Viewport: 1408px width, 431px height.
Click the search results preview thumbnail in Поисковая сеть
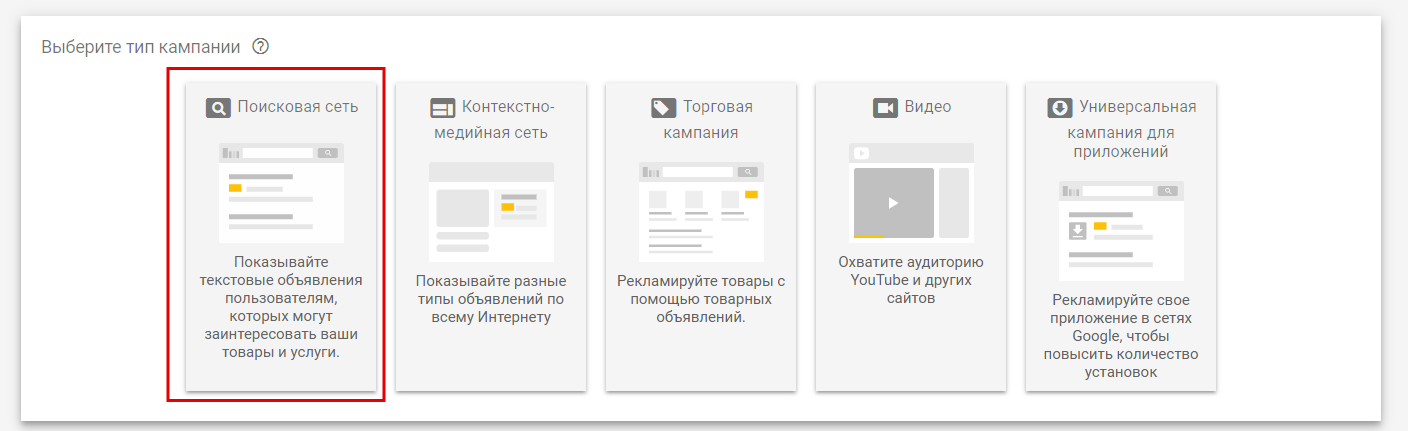tap(281, 193)
